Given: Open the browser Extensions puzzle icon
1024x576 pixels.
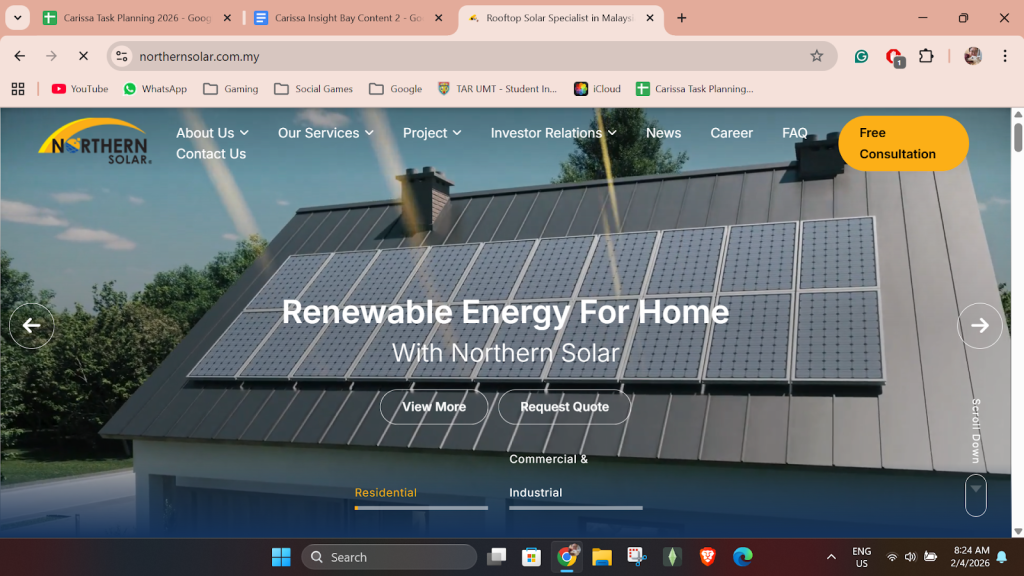Looking at the screenshot, I should 925,56.
